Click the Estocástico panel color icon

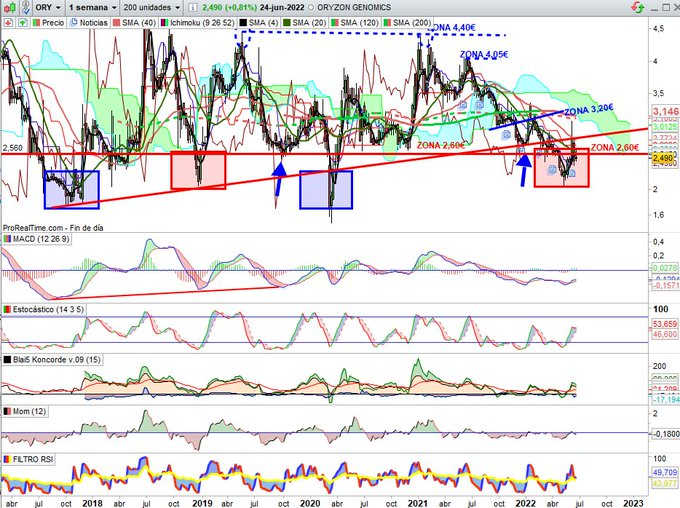[x=7, y=309]
